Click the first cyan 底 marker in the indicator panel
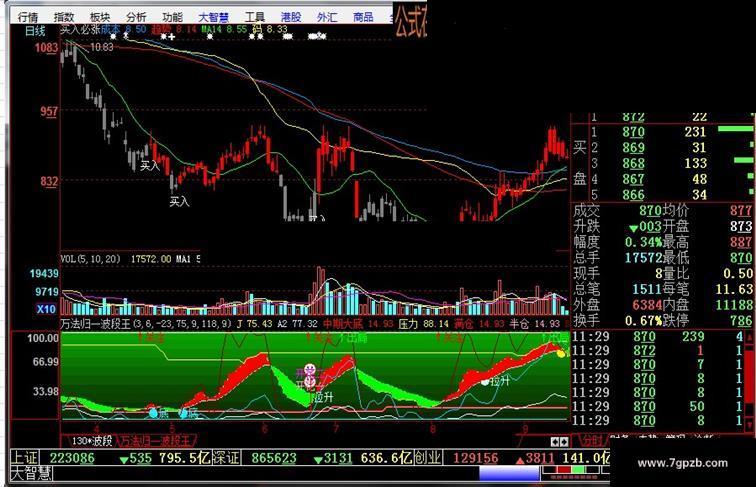Image resolution: width=756 pixels, height=487 pixels. pyautogui.click(x=153, y=413)
